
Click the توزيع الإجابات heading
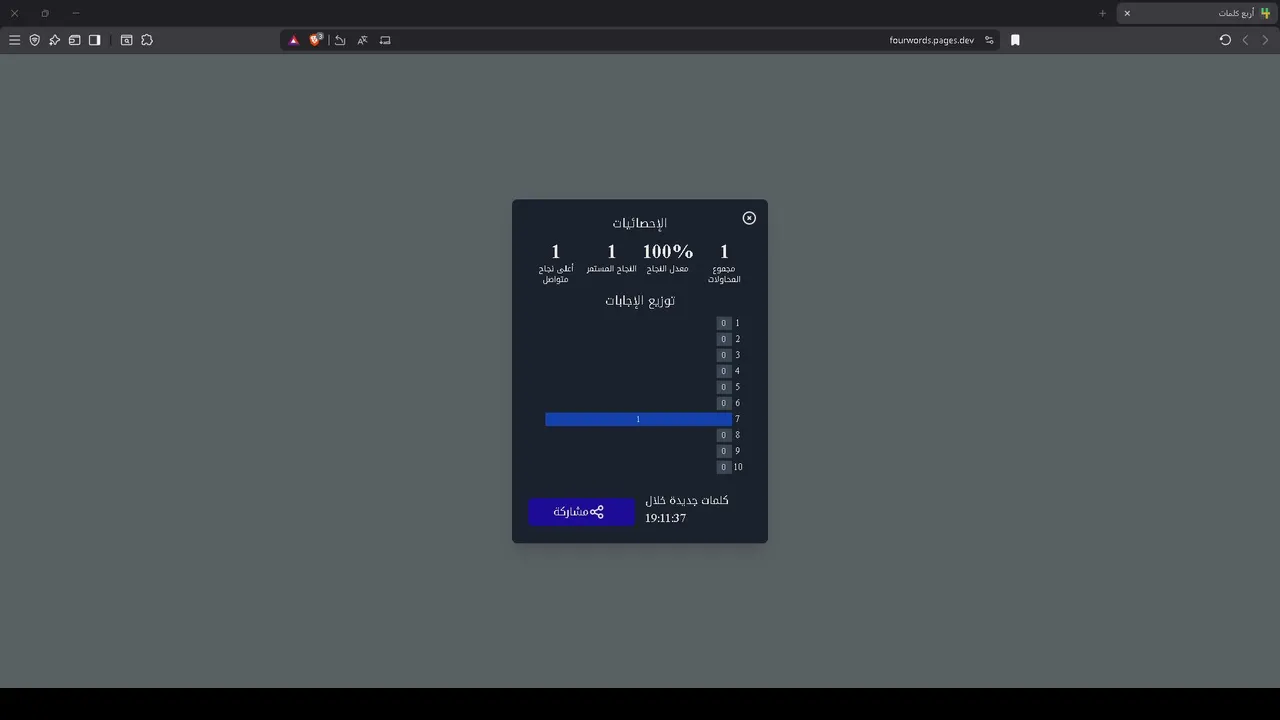pyautogui.click(x=640, y=300)
